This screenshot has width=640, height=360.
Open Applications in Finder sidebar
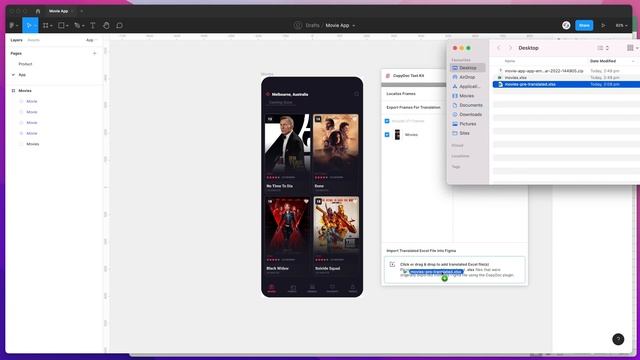467,87
